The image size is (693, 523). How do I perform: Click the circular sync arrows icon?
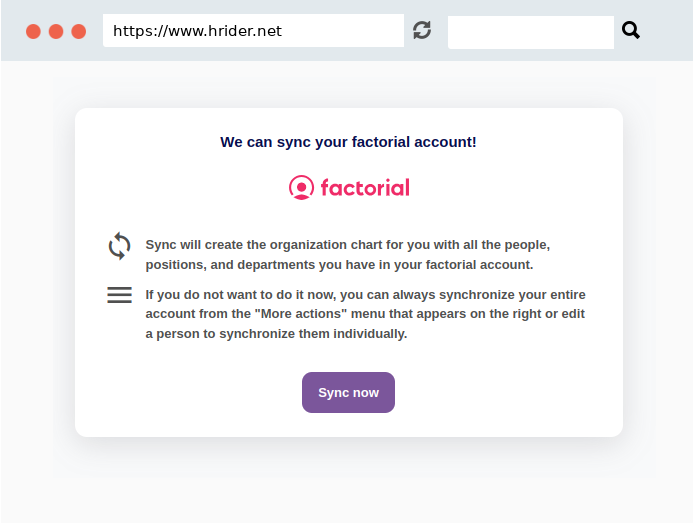pos(119,246)
